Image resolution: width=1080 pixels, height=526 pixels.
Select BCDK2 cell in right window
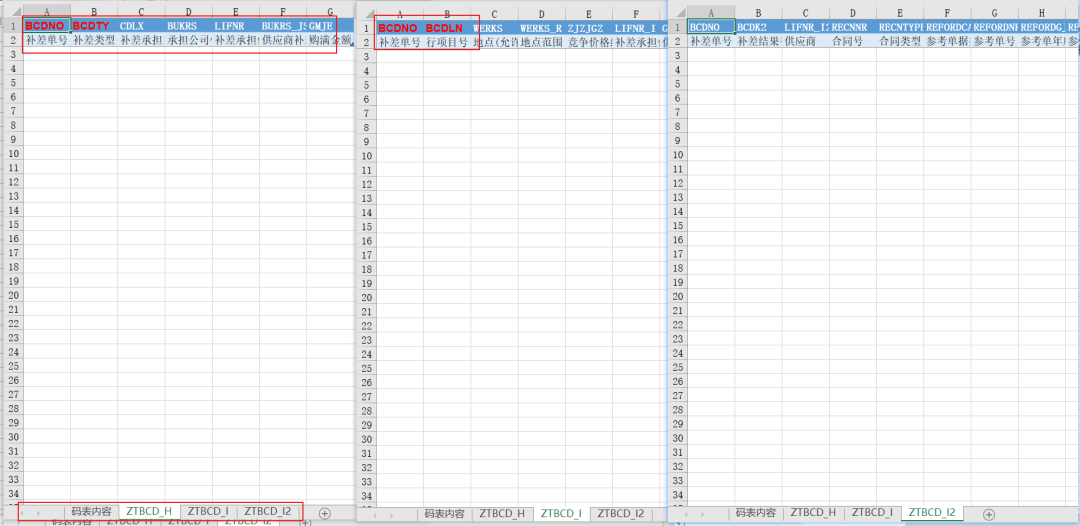[758, 27]
